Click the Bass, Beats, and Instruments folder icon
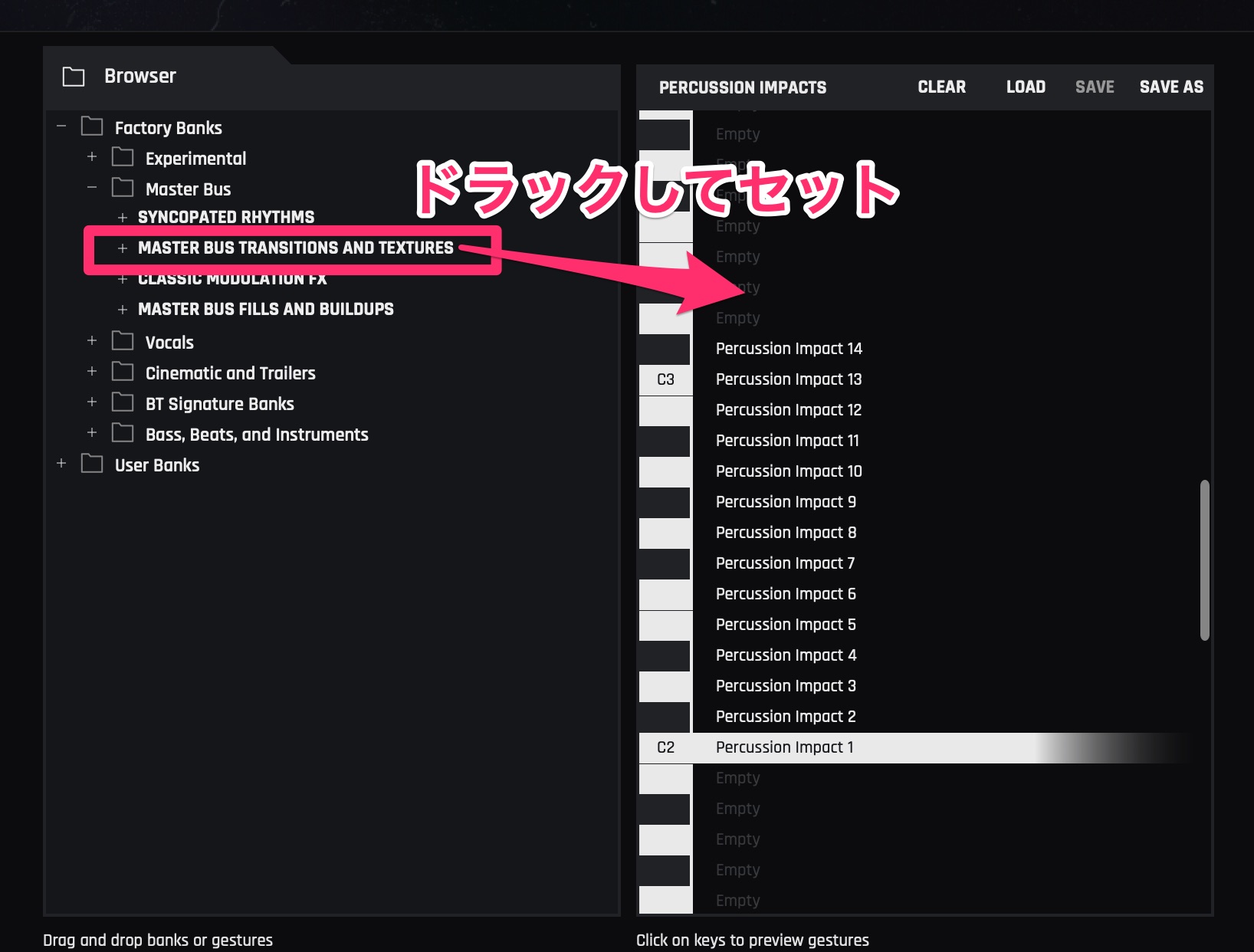Viewport: 1254px width, 952px height. click(123, 434)
